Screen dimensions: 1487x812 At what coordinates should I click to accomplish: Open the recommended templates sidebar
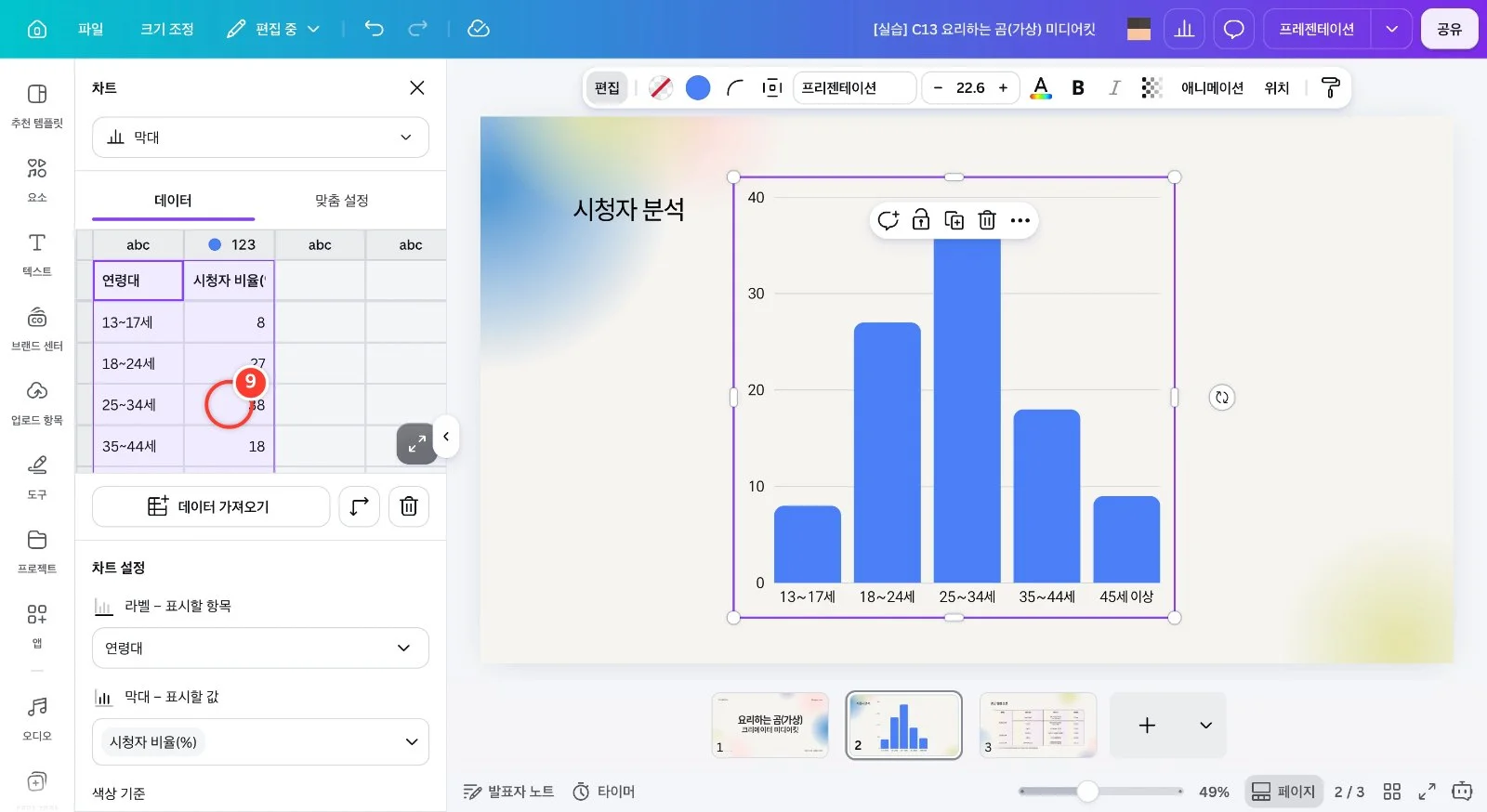[x=37, y=105]
